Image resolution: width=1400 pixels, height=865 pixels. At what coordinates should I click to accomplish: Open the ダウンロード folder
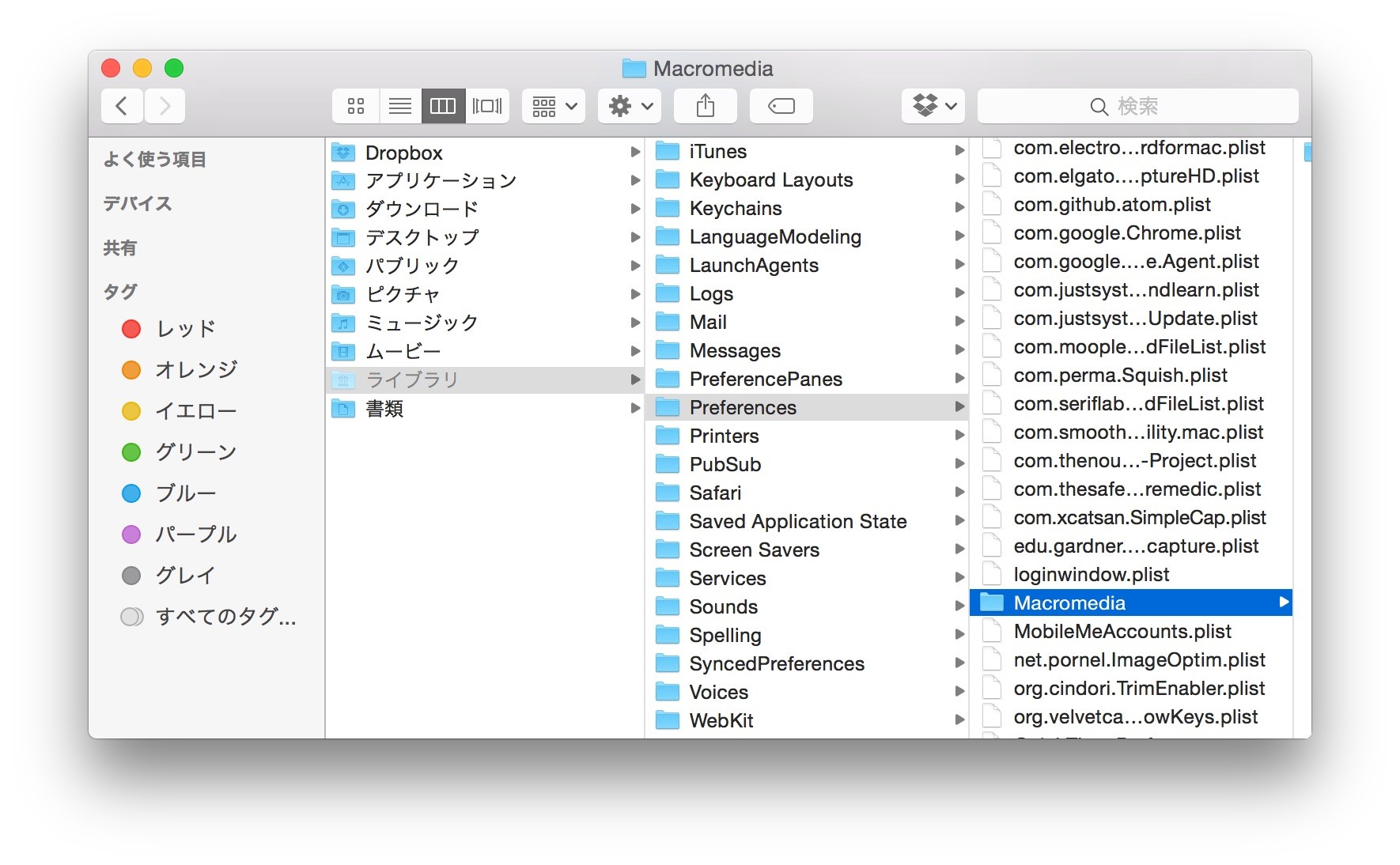click(486, 210)
